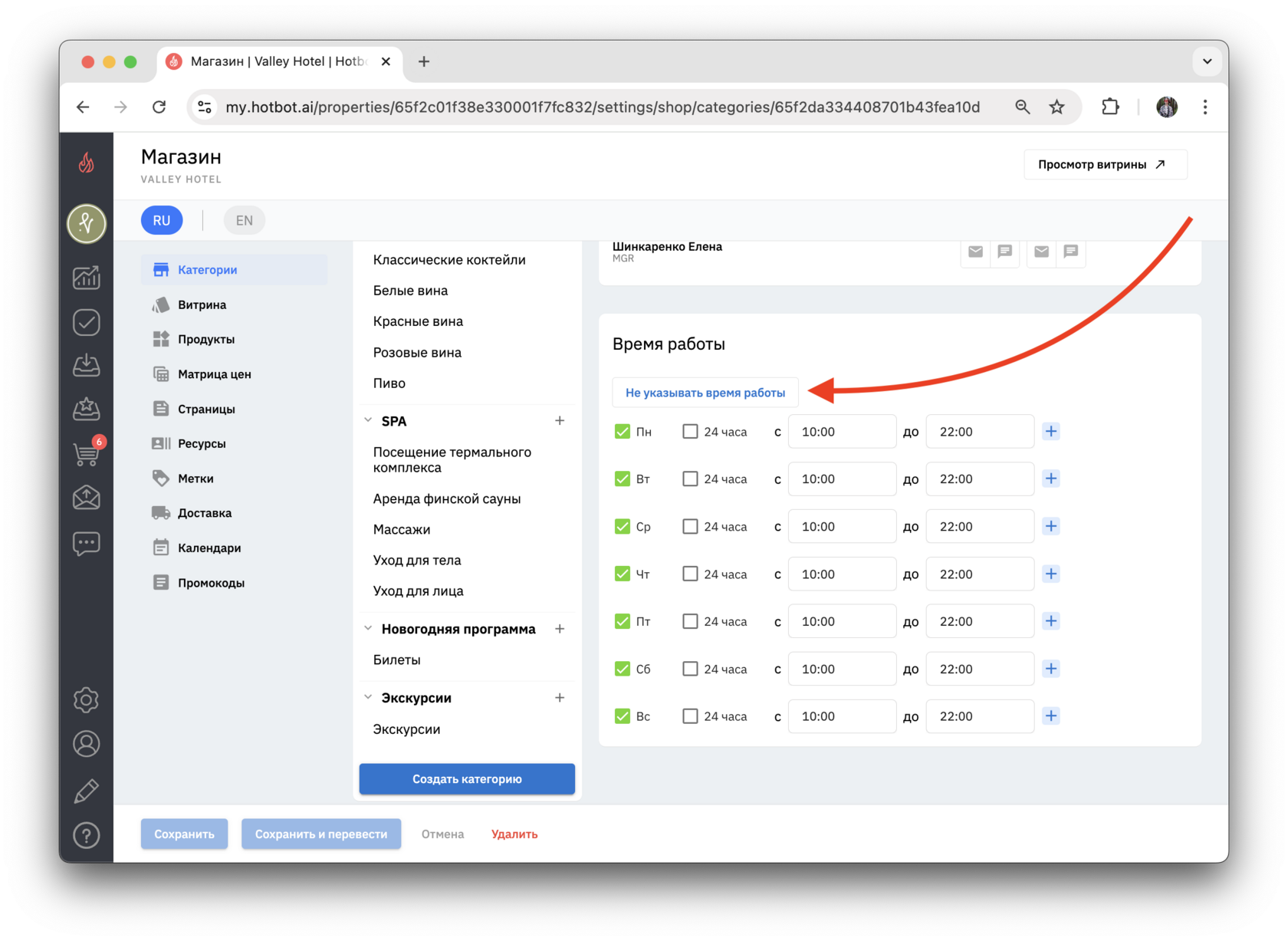Click the Hotbot flame logo icon
1288x941 pixels.
tap(87, 163)
